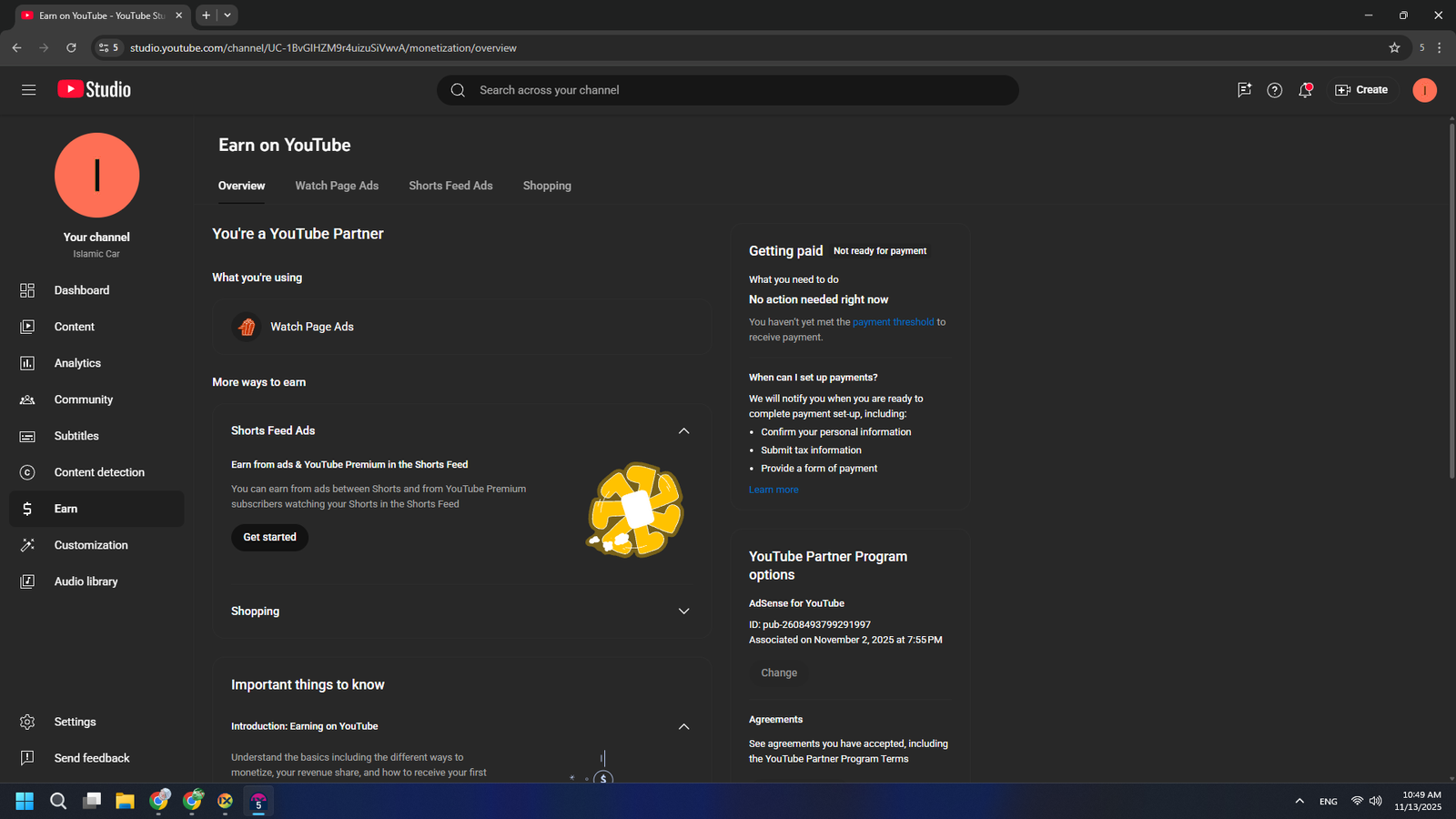
Task: Go to Analytics in the sidebar
Action: tap(77, 363)
